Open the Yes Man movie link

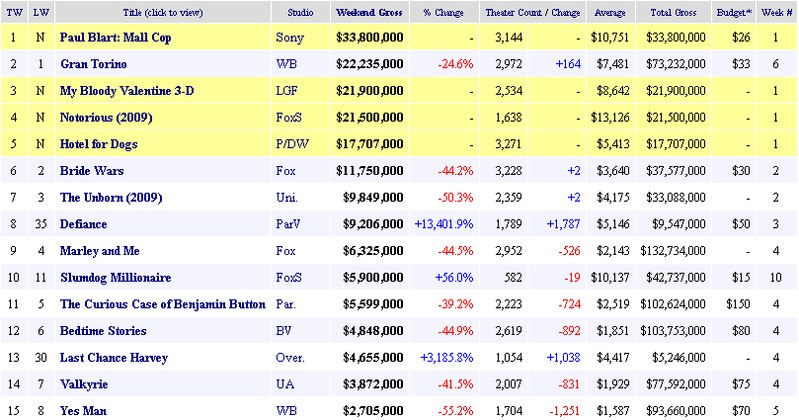tap(85, 409)
